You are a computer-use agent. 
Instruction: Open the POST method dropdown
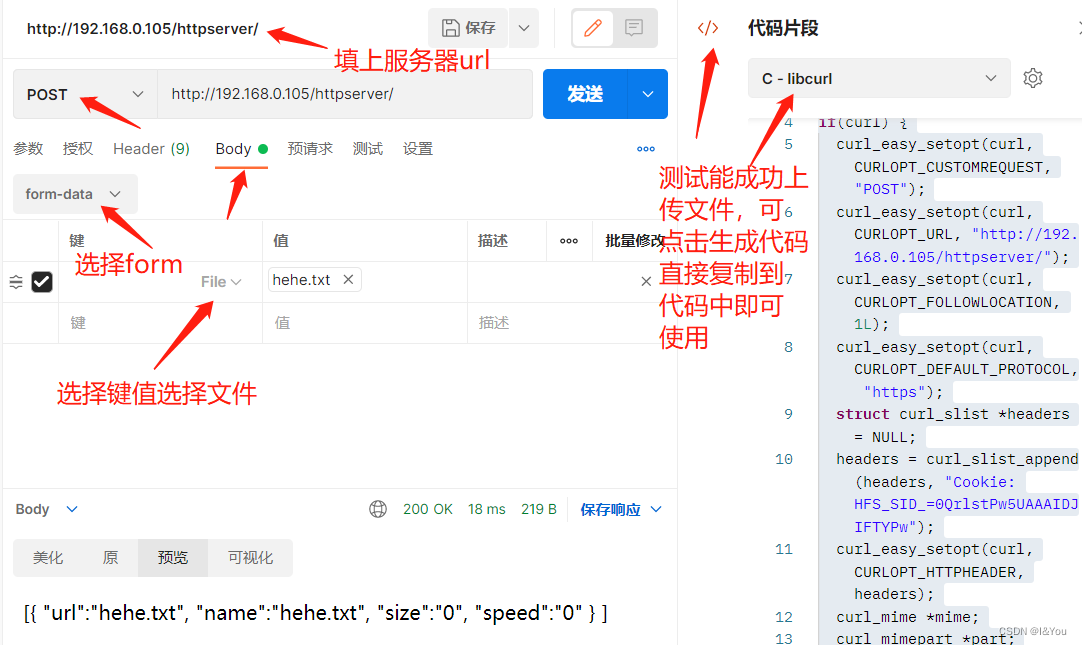[x=85, y=95]
